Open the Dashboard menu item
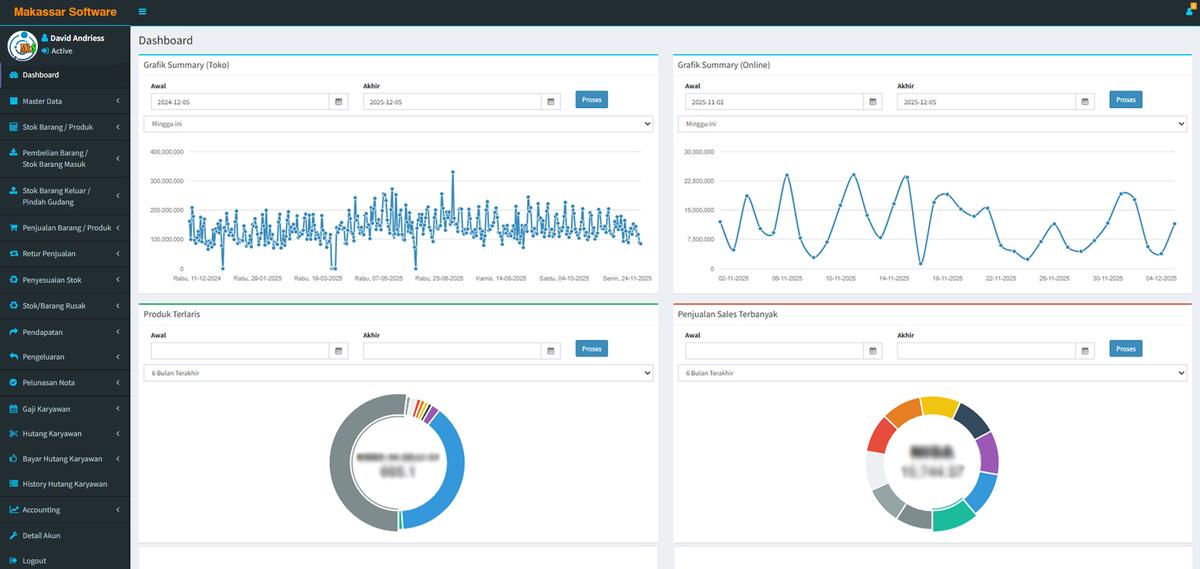The image size is (1200, 569). [40, 75]
